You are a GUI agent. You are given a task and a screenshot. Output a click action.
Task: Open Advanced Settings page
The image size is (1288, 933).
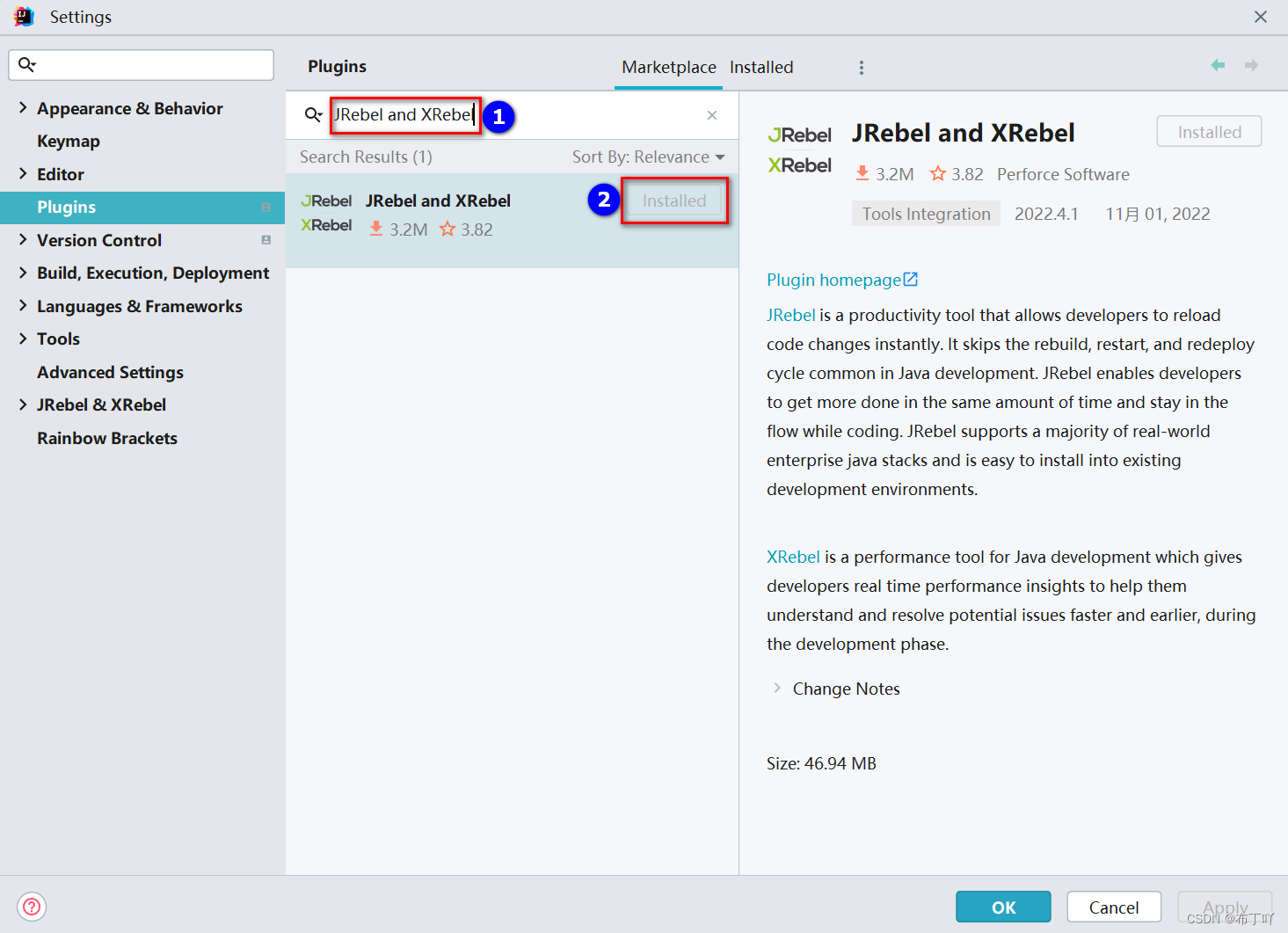coord(110,372)
